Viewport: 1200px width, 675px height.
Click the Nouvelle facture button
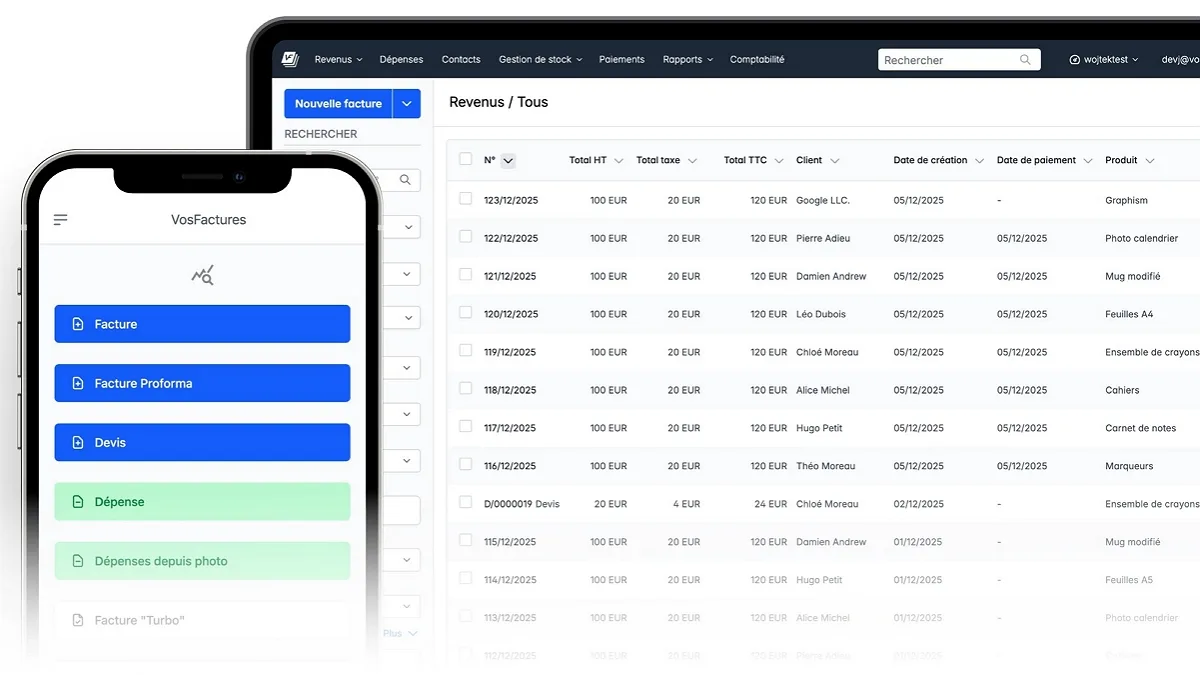[x=338, y=104]
